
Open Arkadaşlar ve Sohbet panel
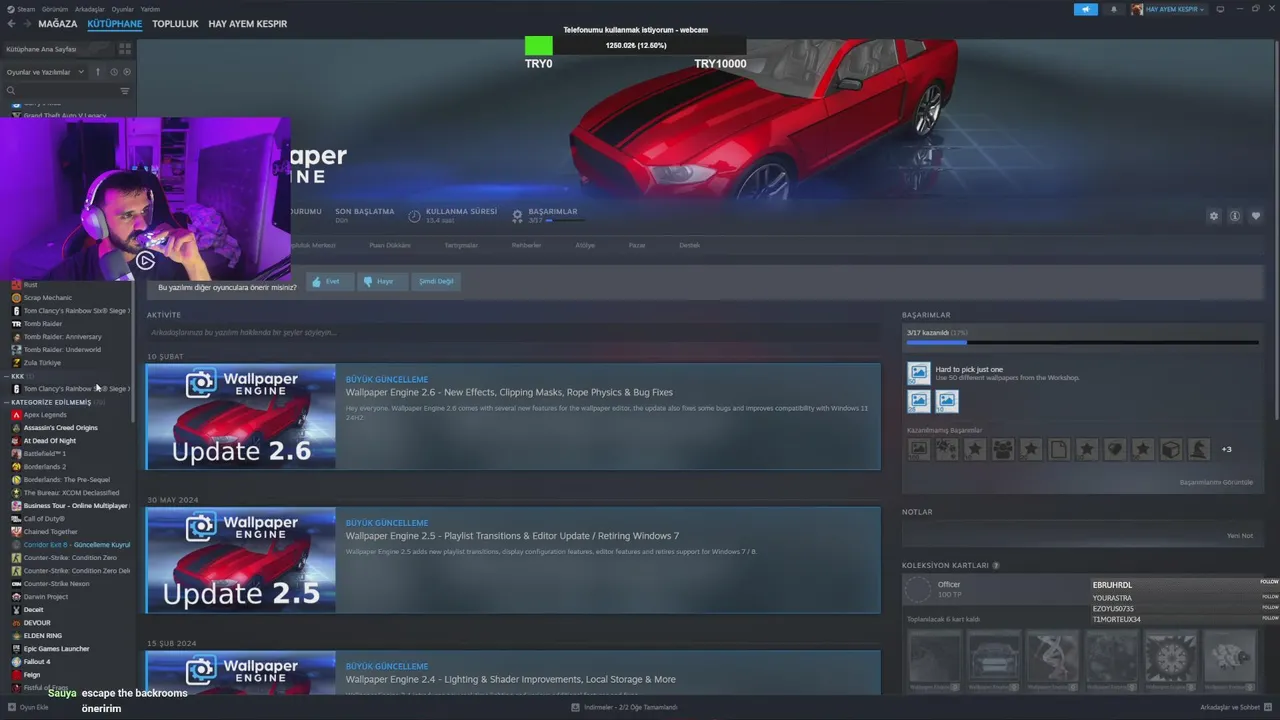pyautogui.click(x=1236, y=707)
